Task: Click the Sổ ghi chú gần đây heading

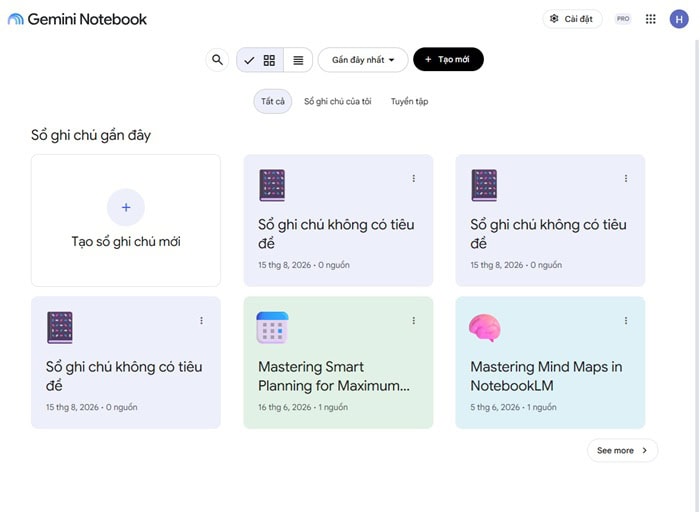Action: 91,135
